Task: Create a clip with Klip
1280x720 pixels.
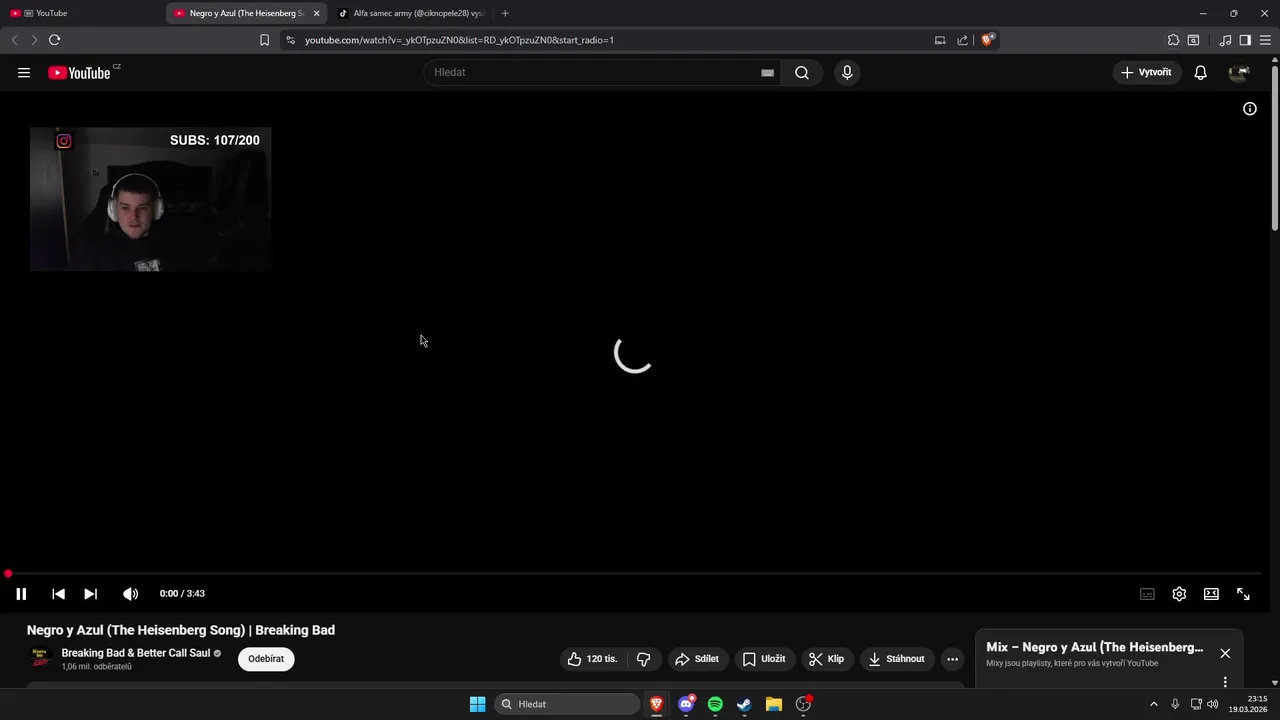Action: (827, 659)
